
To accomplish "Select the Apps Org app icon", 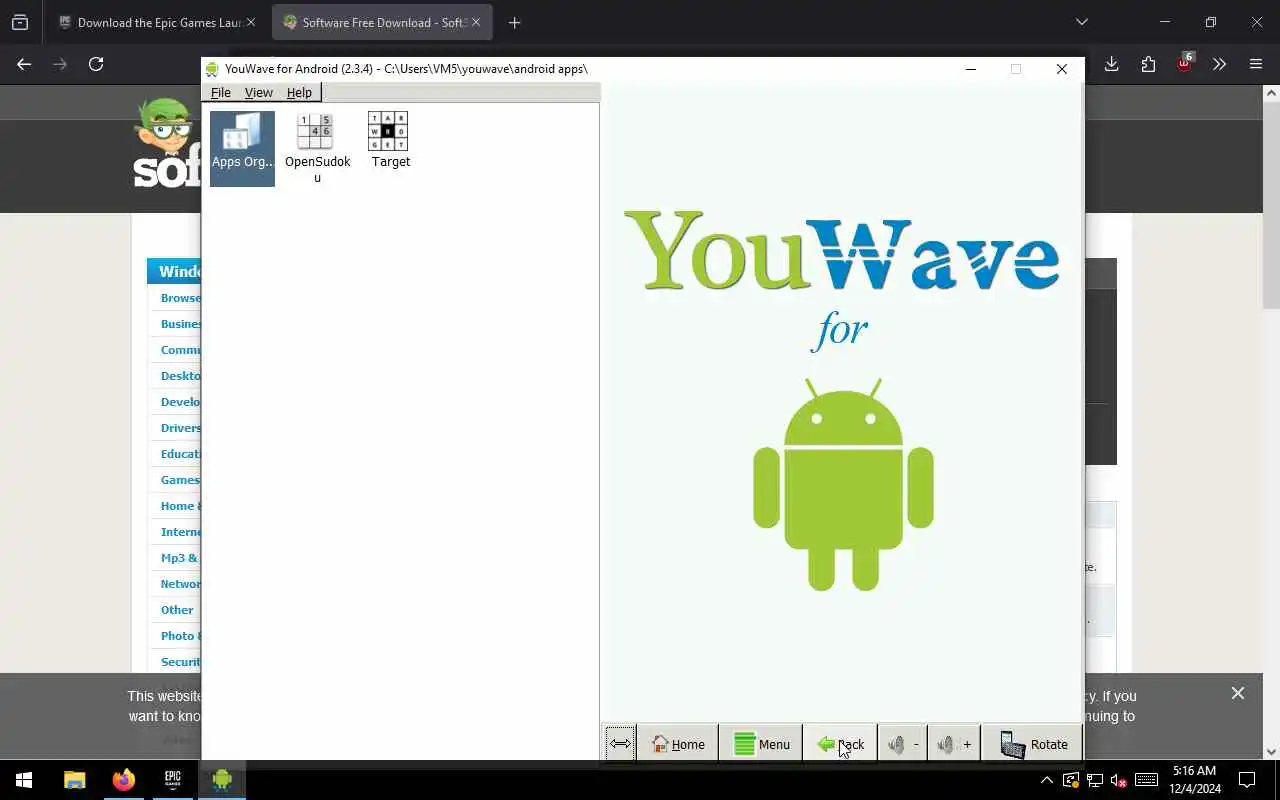I will [242, 147].
